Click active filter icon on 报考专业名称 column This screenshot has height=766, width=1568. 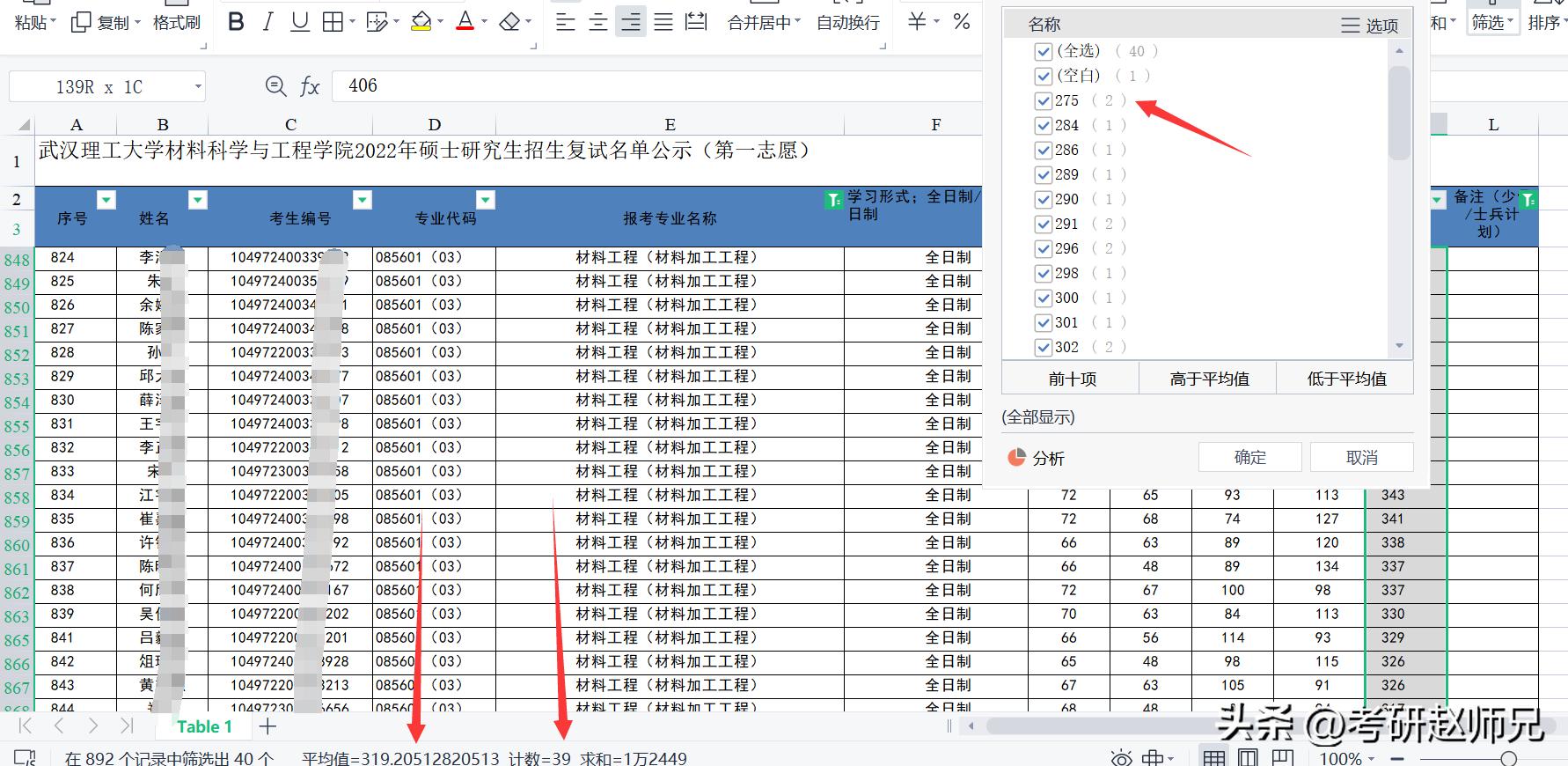click(x=833, y=200)
